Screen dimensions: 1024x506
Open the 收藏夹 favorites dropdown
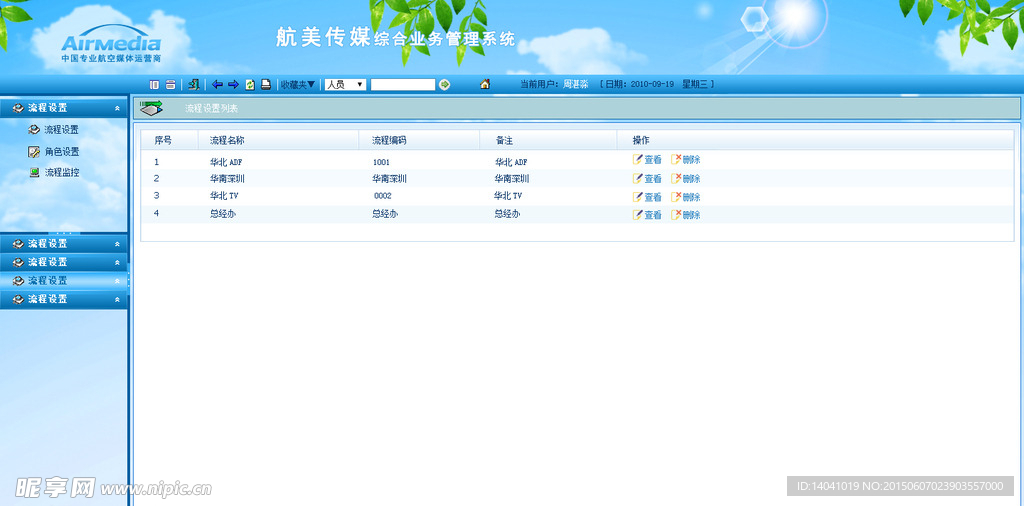pyautogui.click(x=297, y=85)
